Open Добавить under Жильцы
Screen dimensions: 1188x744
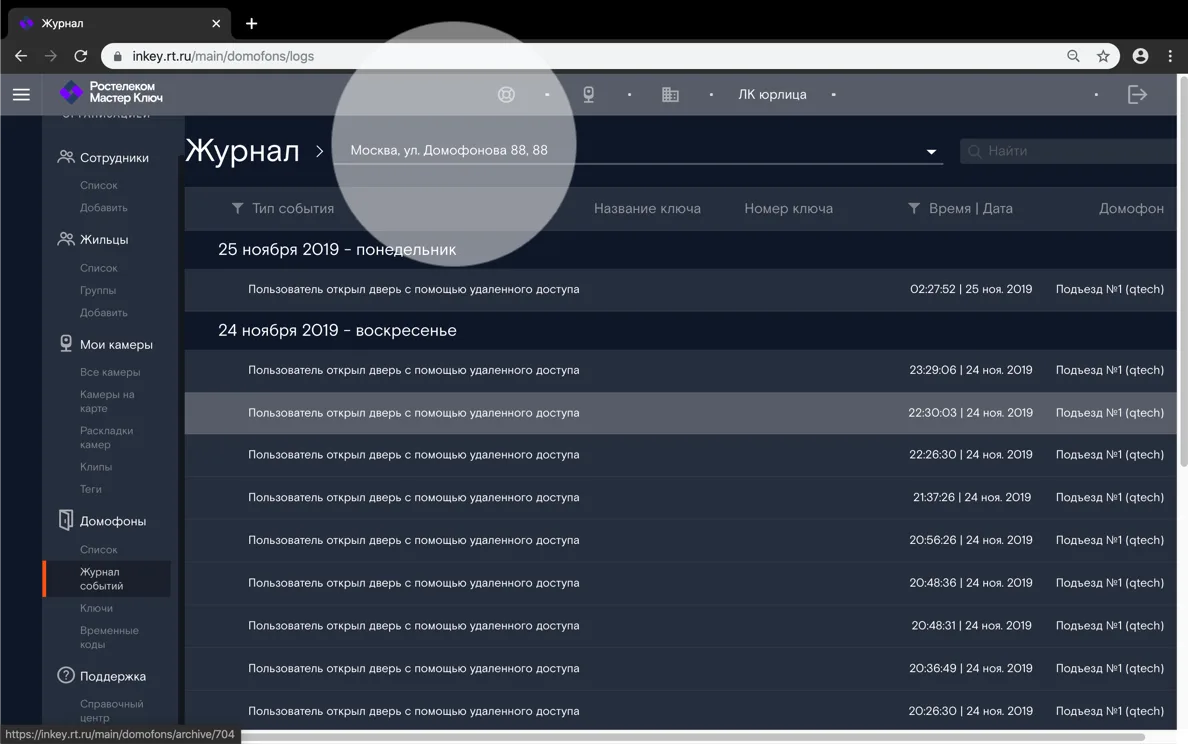[104, 312]
